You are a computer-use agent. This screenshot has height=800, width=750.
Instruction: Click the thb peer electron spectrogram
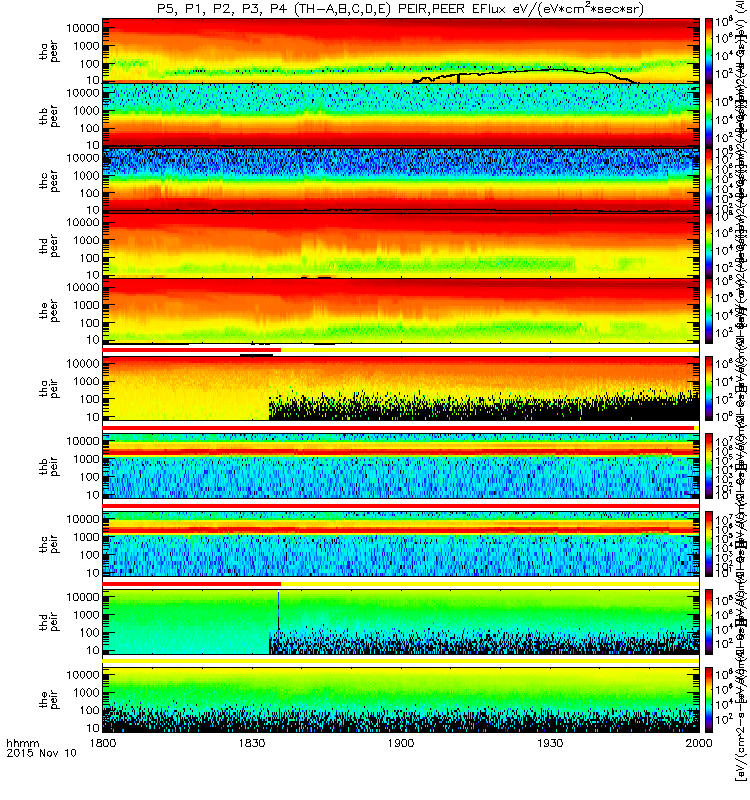[401, 115]
